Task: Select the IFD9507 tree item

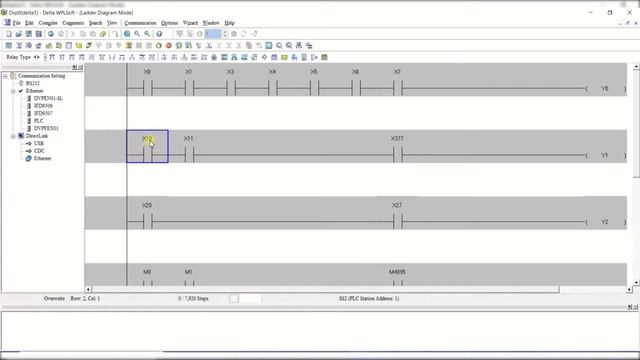Action: 43,113
